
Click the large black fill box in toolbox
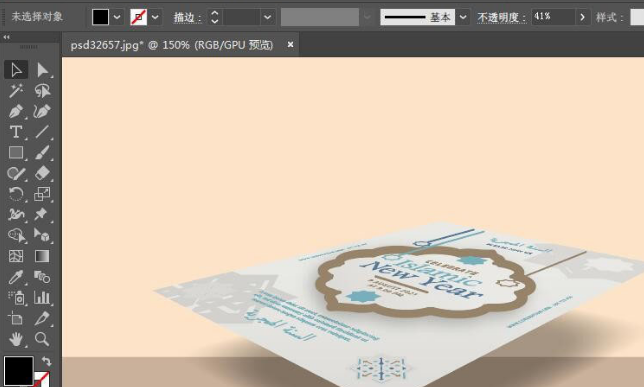[18, 371]
